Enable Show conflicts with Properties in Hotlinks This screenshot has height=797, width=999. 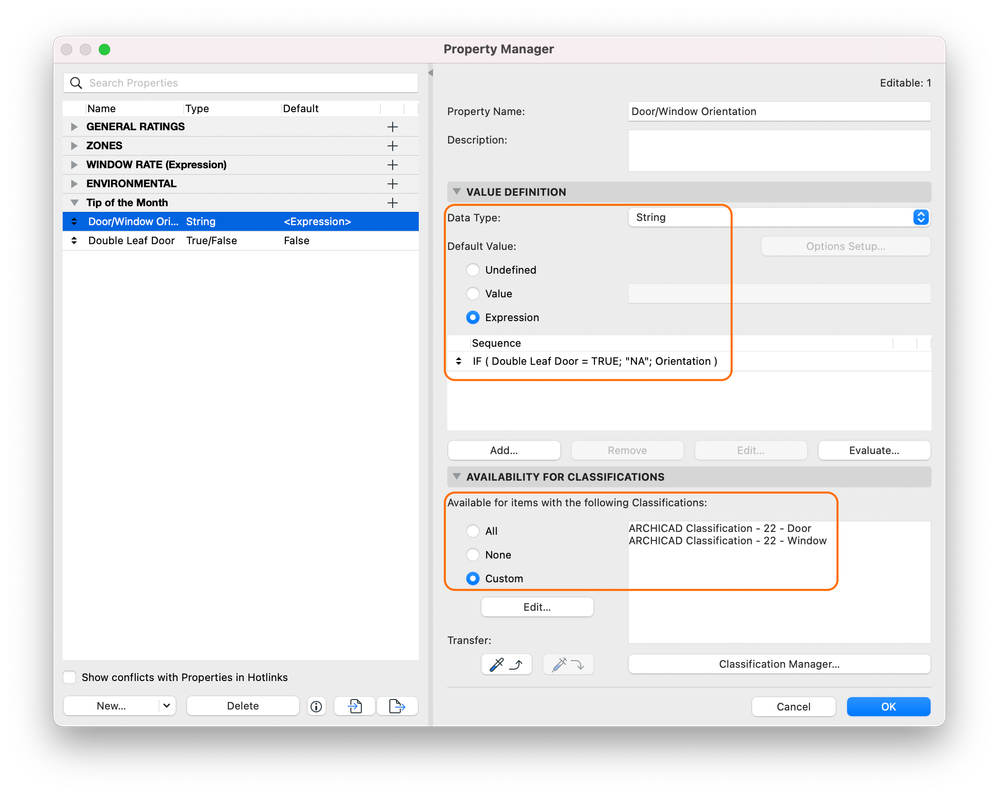click(x=70, y=677)
